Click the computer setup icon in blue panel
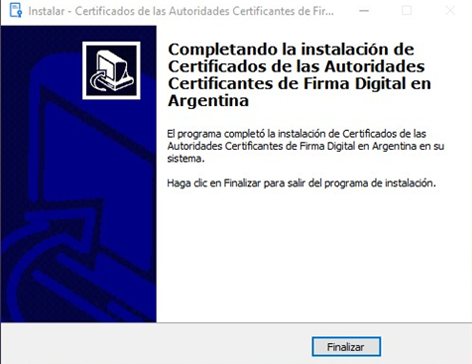Image resolution: width=472 pixels, height=364 pixels. (111, 71)
